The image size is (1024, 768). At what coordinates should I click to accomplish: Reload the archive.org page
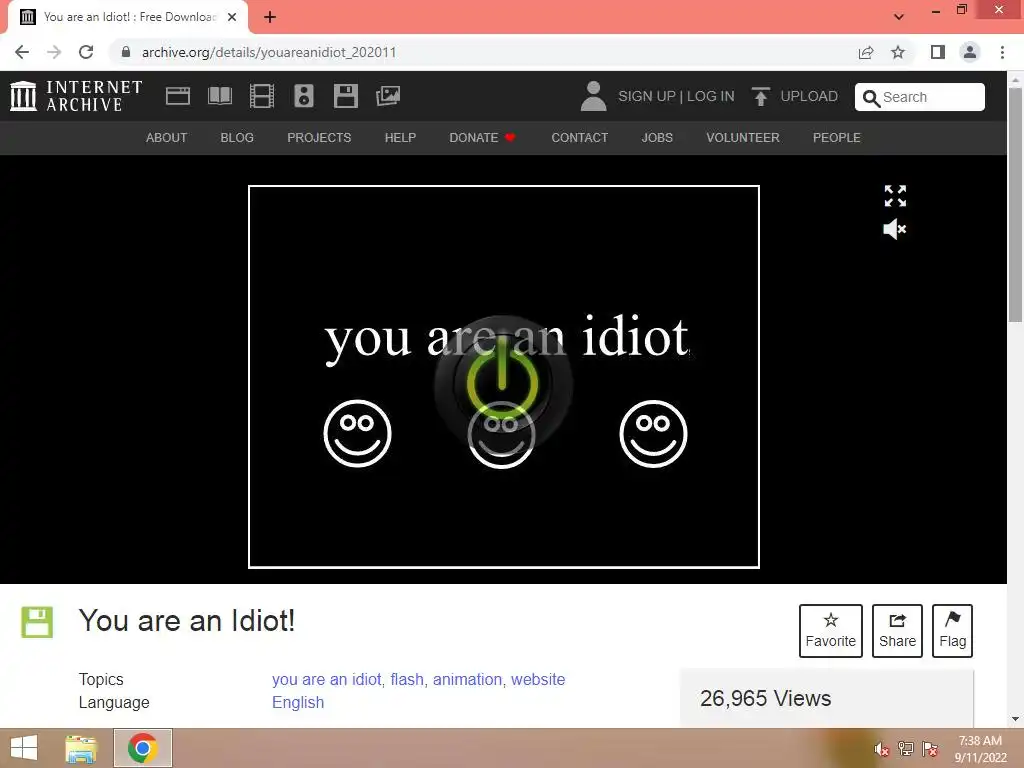pyautogui.click(x=86, y=52)
